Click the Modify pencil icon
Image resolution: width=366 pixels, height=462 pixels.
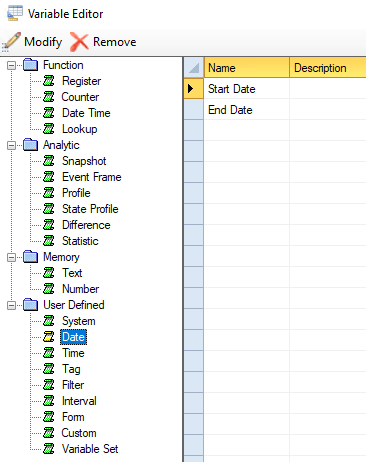pyautogui.click(x=11, y=42)
